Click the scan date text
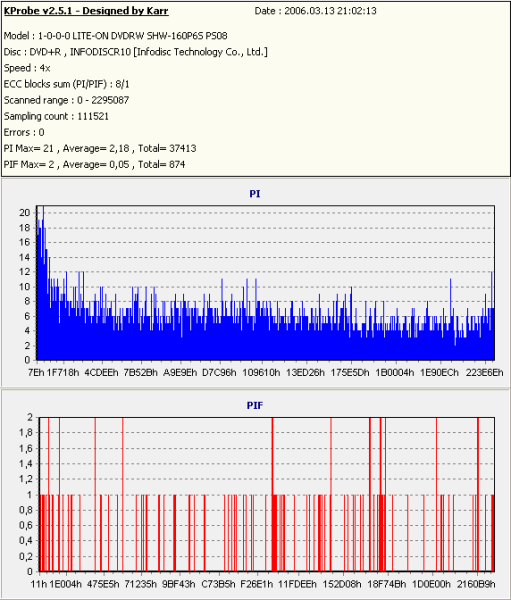The height and width of the screenshot is (600, 511). coord(315,11)
